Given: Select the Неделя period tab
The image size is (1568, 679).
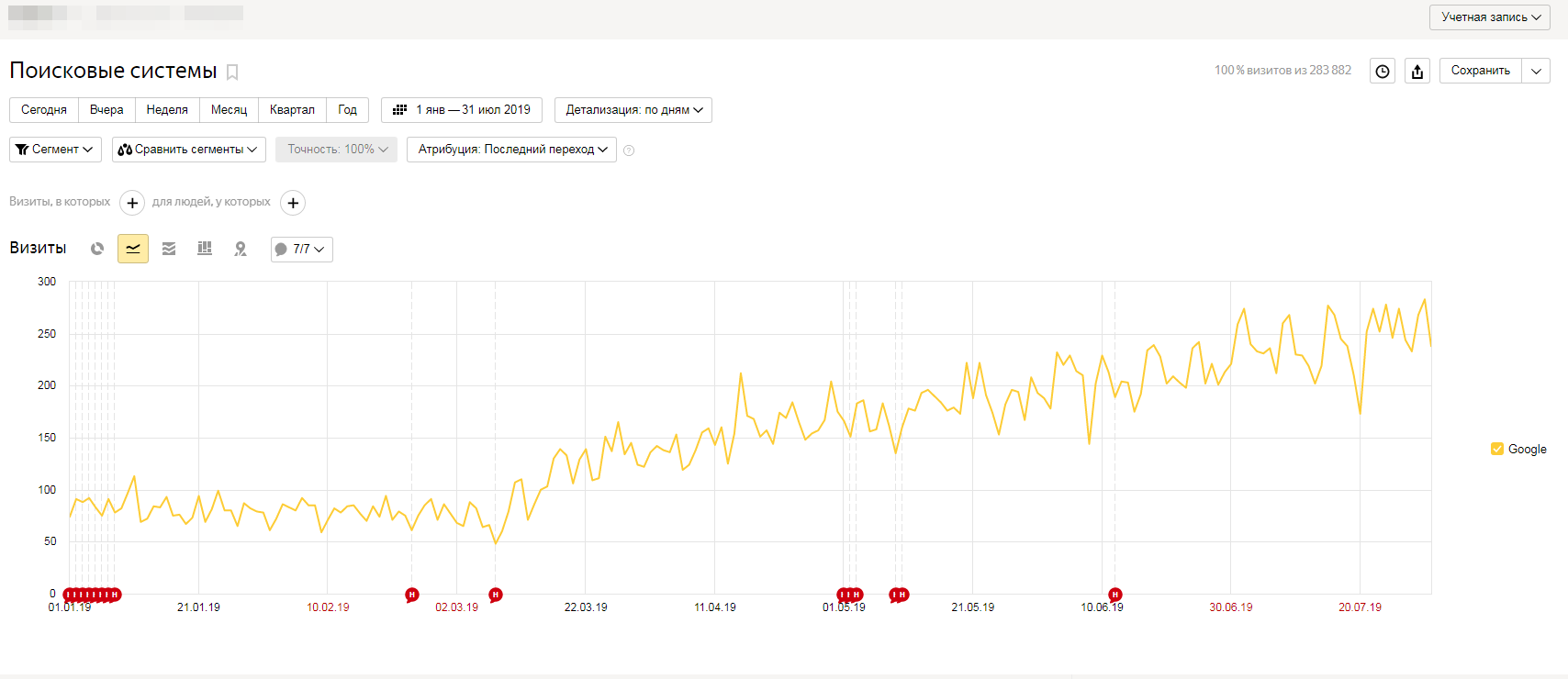Looking at the screenshot, I should pyautogui.click(x=167, y=110).
